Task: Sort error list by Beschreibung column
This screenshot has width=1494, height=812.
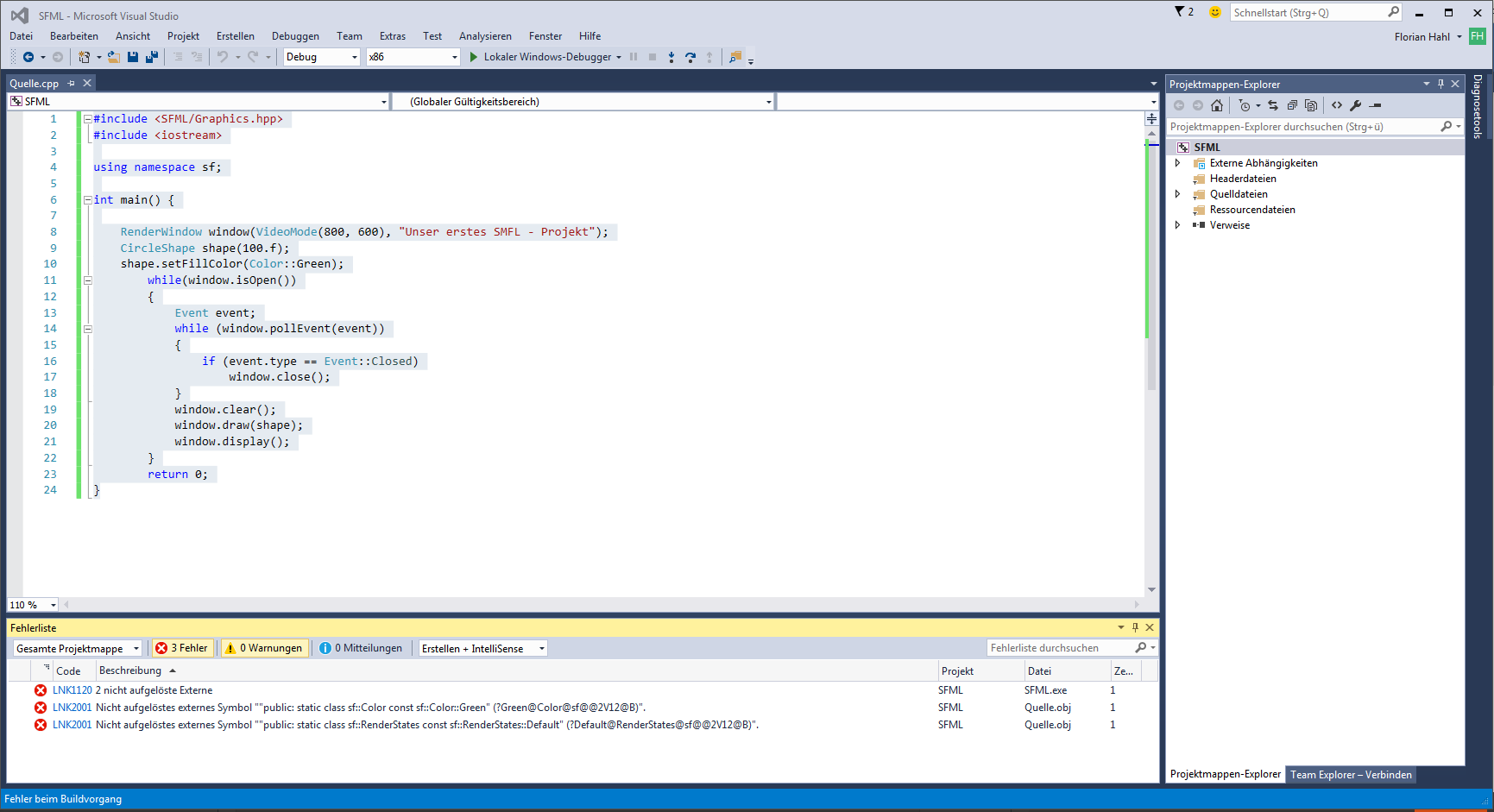Action: point(516,670)
